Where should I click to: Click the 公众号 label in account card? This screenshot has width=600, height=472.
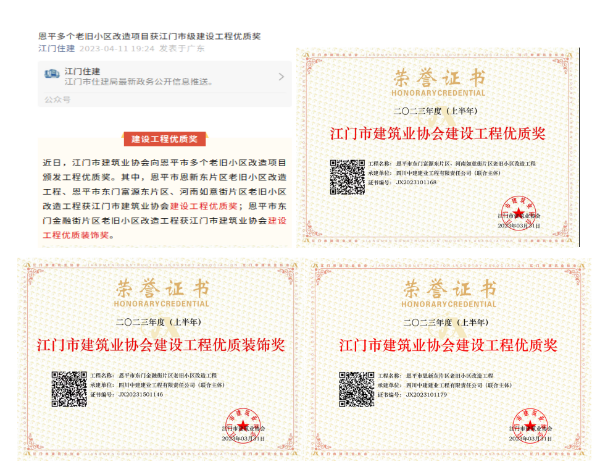click(57, 100)
